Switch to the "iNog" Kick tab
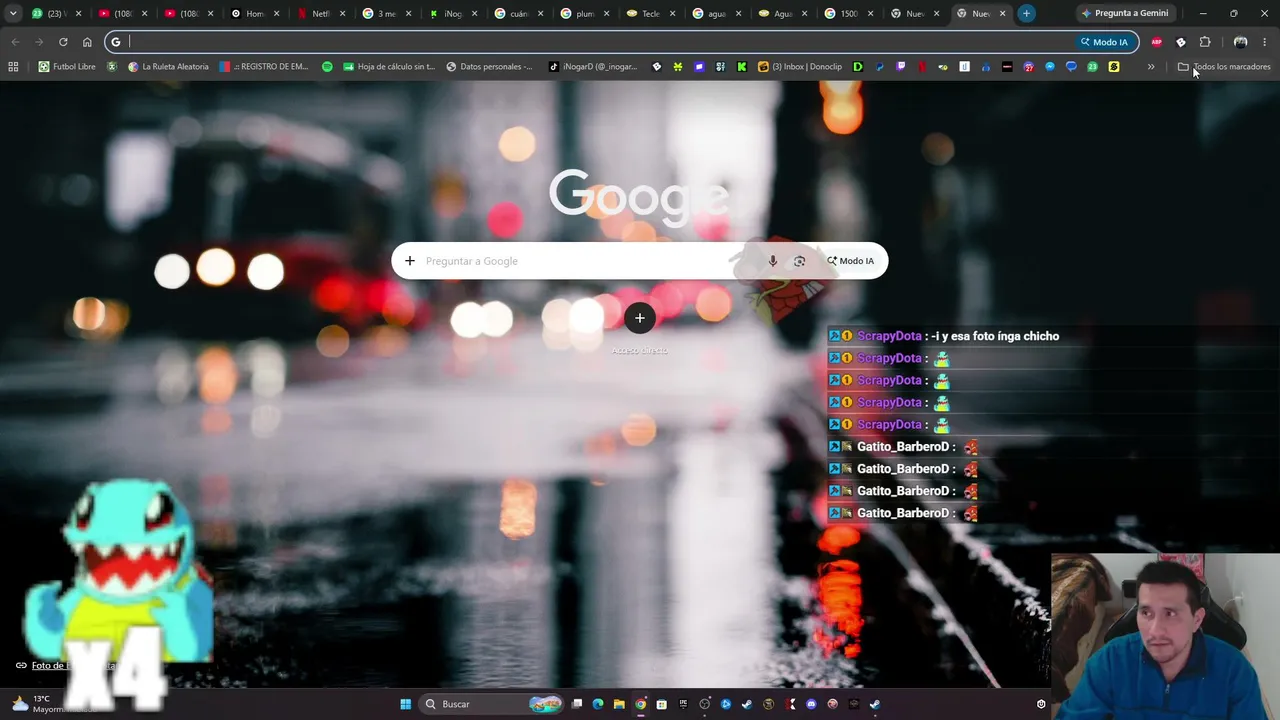Viewport: 1280px width, 720px height. (451, 13)
